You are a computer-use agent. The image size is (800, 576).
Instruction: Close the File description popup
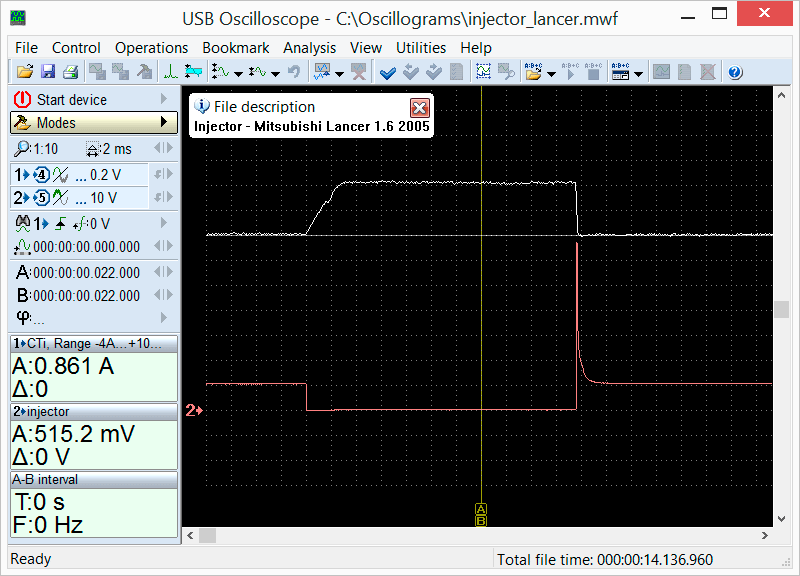click(420, 107)
